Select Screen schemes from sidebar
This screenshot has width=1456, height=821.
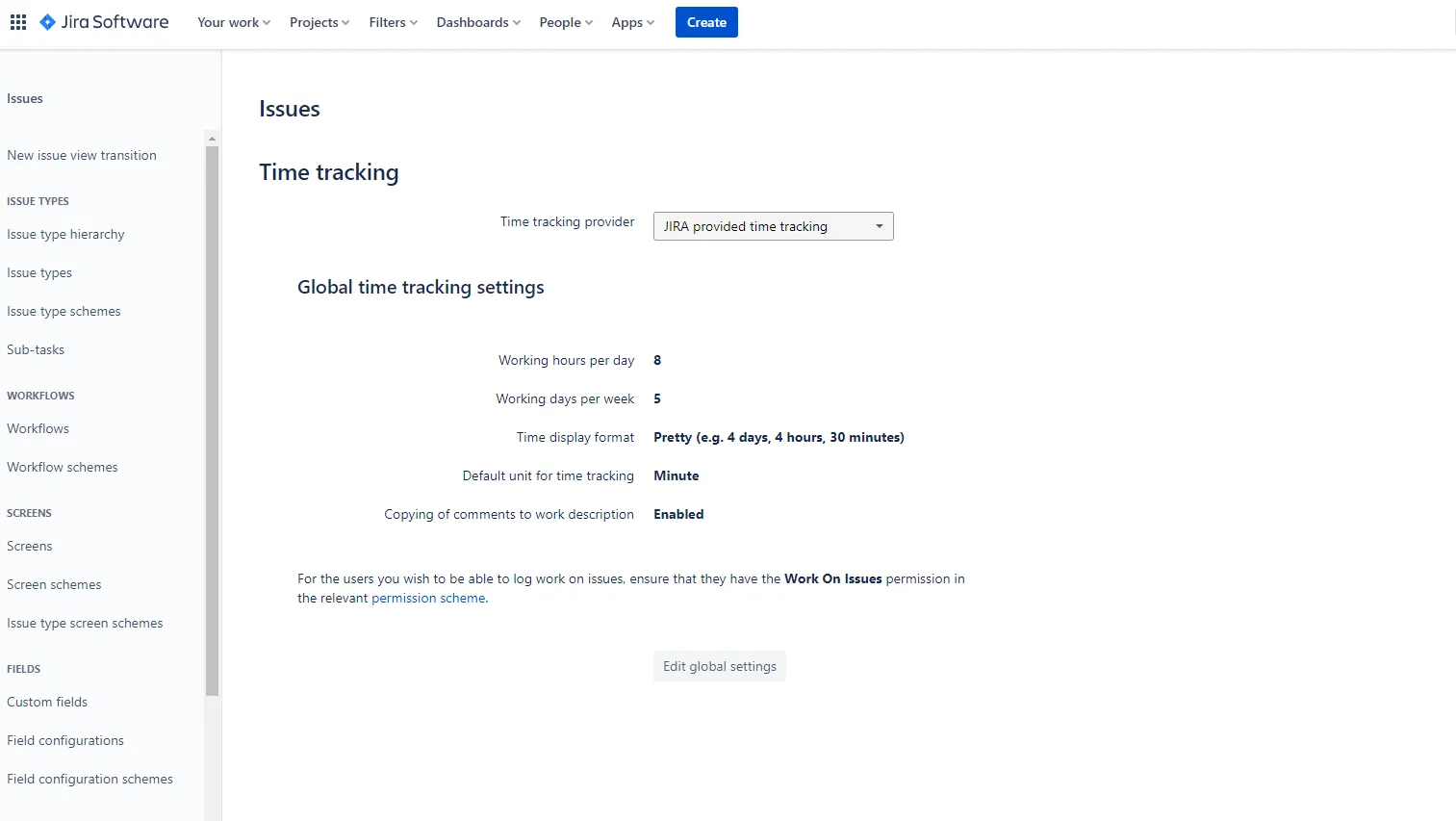point(54,584)
